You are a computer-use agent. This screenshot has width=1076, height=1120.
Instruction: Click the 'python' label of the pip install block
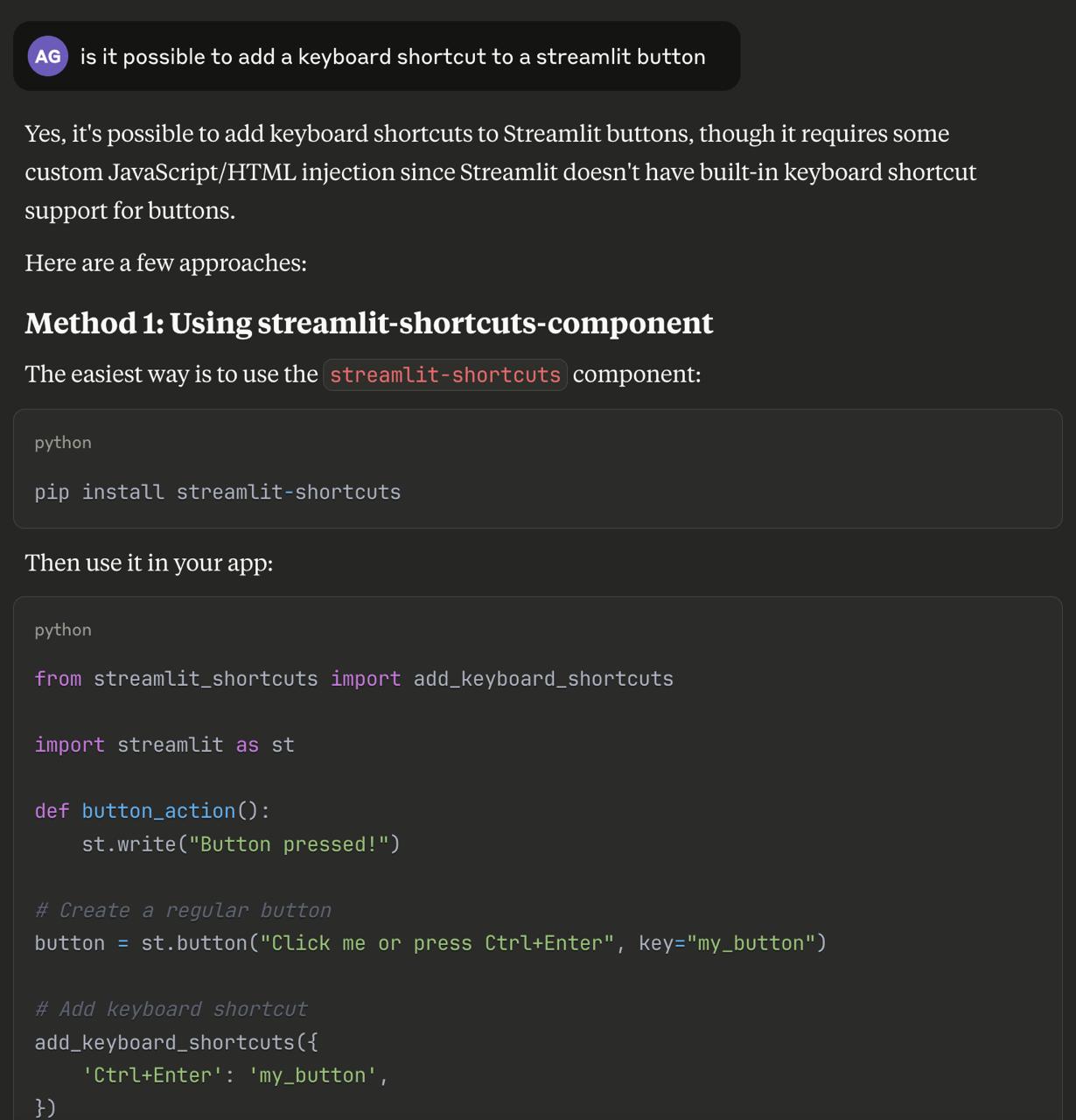[63, 443]
